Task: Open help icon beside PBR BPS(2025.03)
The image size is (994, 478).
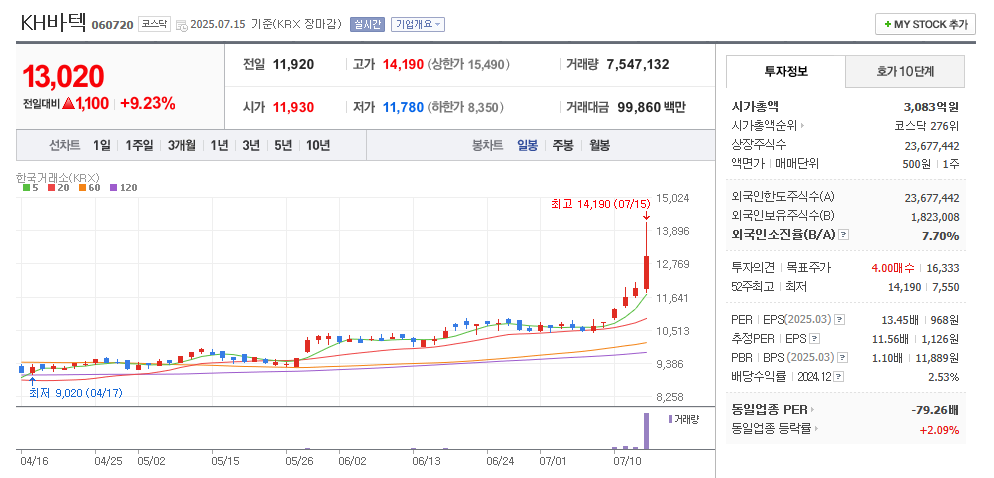Action: 841,358
